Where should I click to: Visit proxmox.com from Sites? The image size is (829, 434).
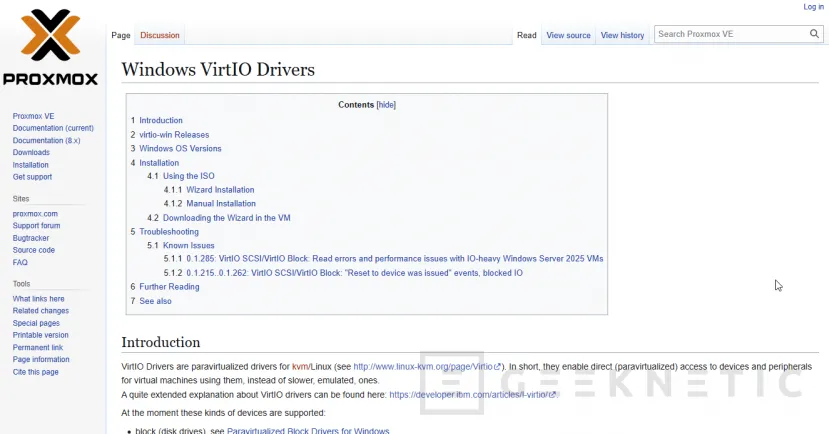[x=35, y=214]
